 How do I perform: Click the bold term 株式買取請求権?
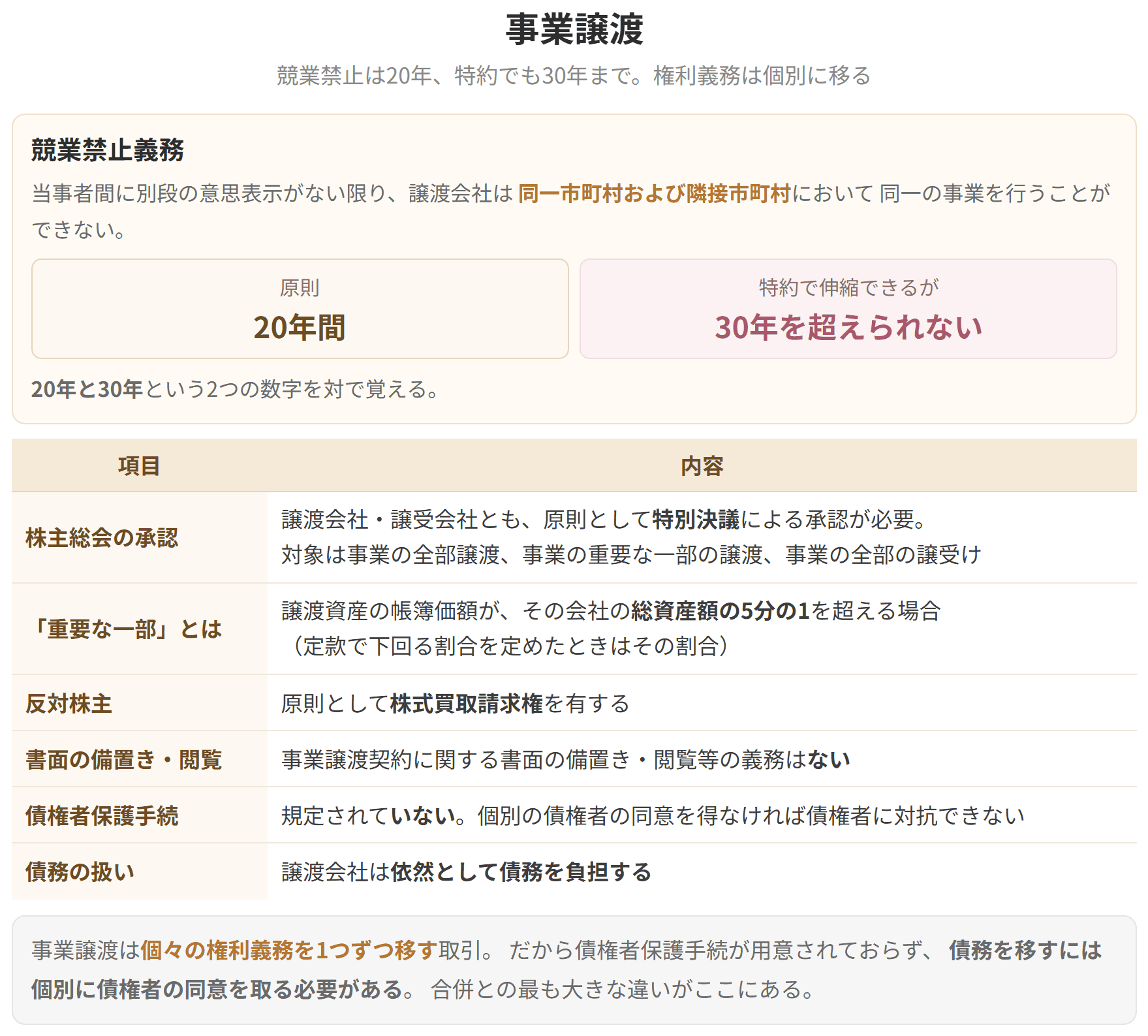tap(467, 704)
